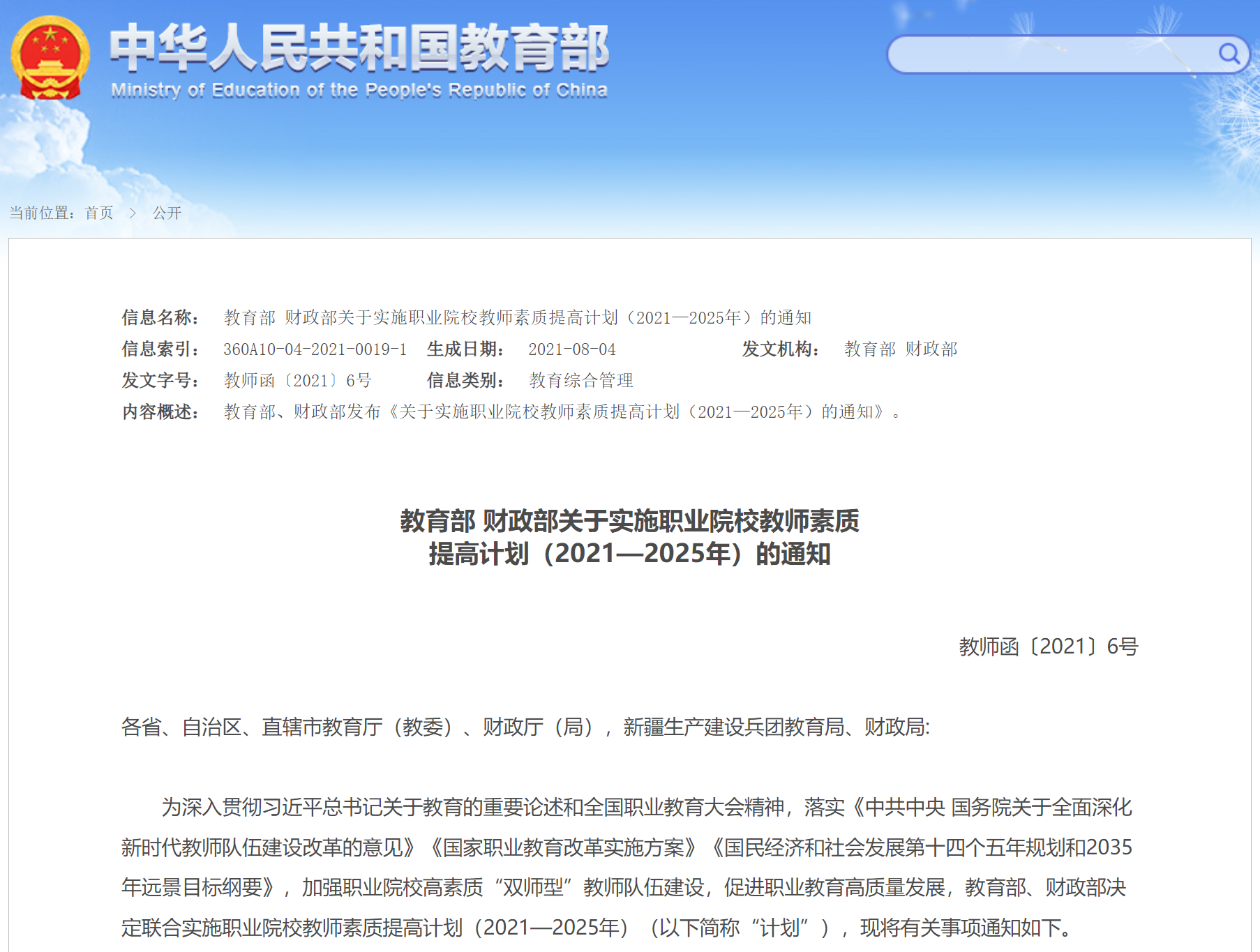
Task: Click the right-aligned 教师函〔2021〕6号 document number
Action: [1048, 647]
